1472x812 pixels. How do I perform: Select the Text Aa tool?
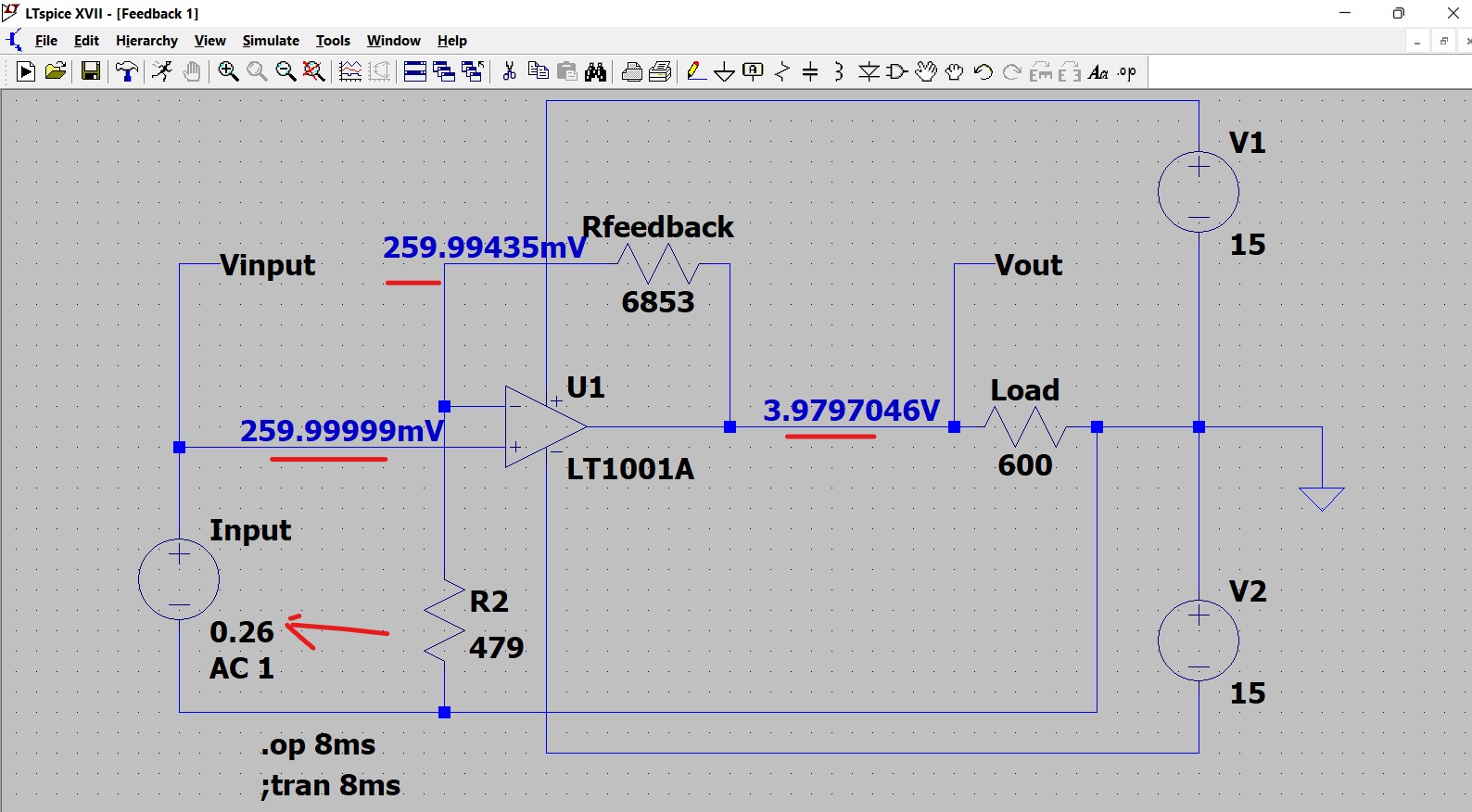click(x=1098, y=72)
